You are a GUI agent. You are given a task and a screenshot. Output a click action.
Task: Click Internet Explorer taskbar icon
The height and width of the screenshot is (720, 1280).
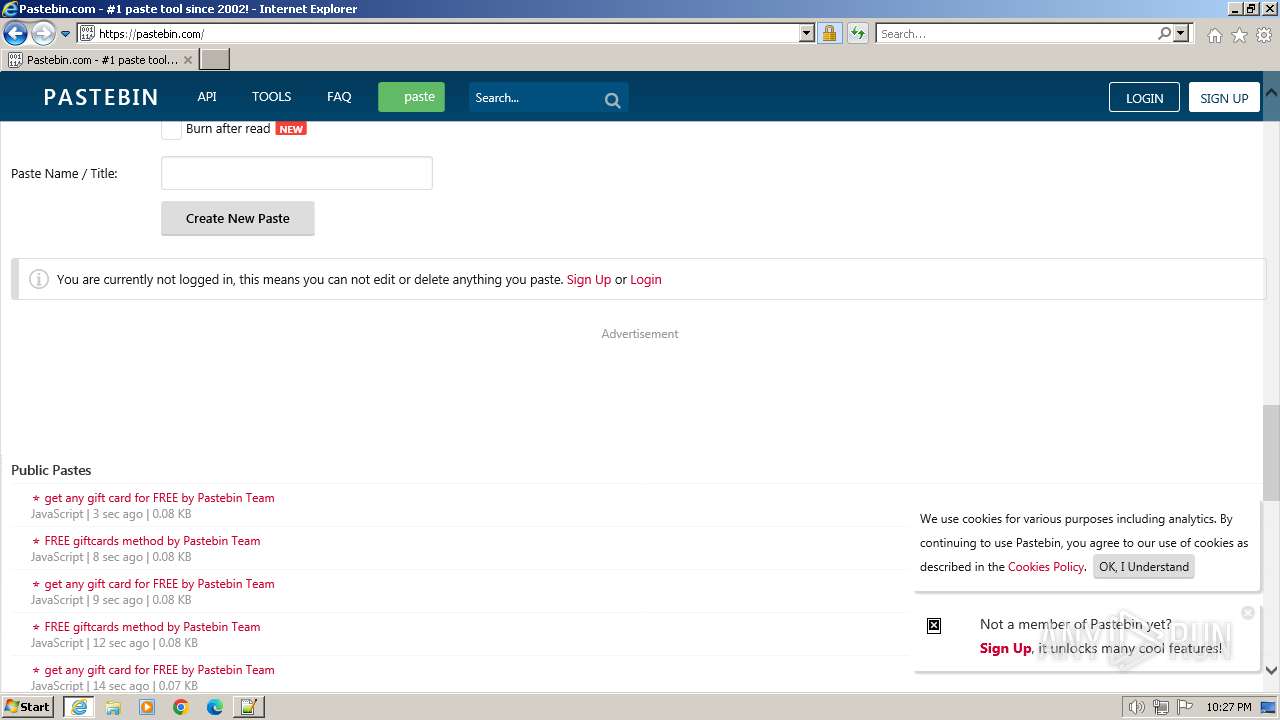pos(79,707)
